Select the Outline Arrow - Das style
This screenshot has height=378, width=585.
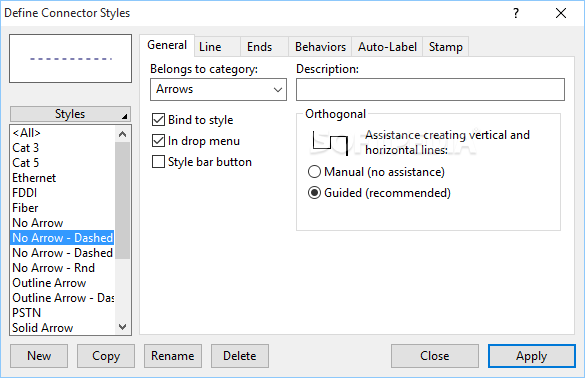62,298
